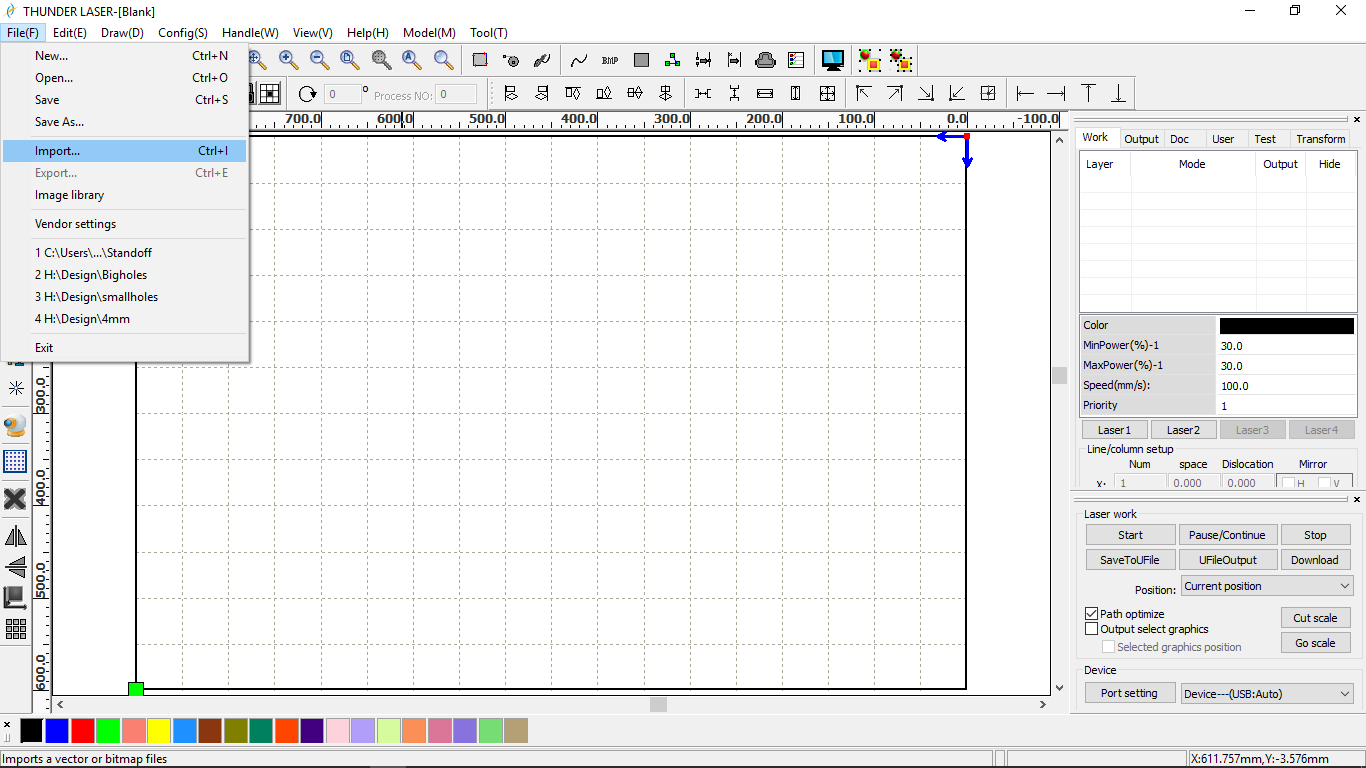The height and width of the screenshot is (768, 1366).
Task: Click the curve smoothing icon
Action: coord(579,60)
